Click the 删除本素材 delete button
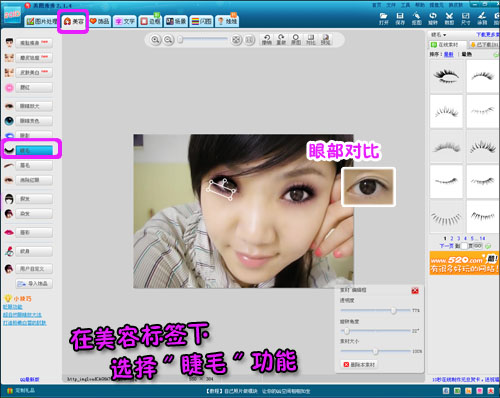The height and width of the screenshot is (398, 500). (x=359, y=365)
